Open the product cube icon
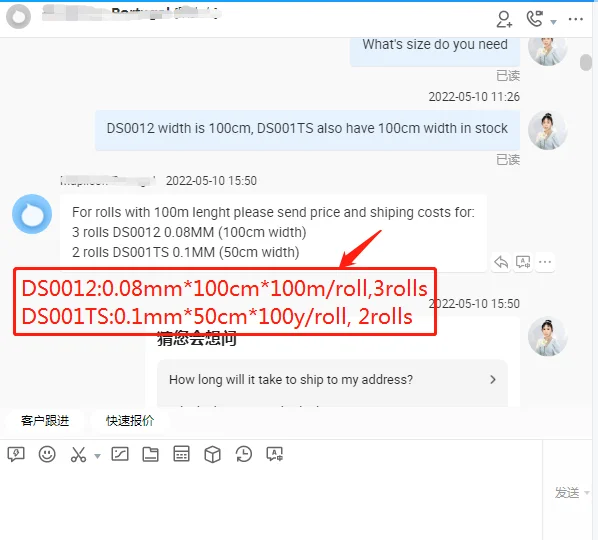 pyautogui.click(x=212, y=454)
